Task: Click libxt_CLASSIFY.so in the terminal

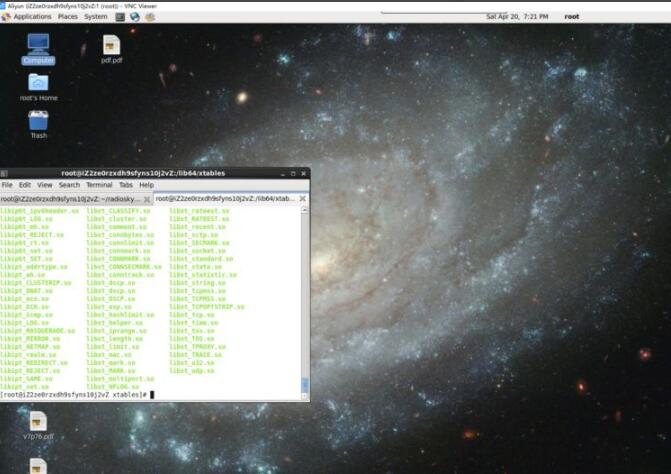Action: pyautogui.click(x=118, y=211)
